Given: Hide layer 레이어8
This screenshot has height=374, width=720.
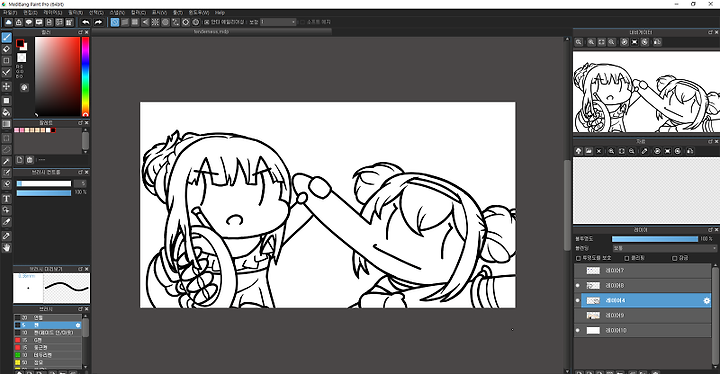Looking at the screenshot, I should (x=578, y=285).
